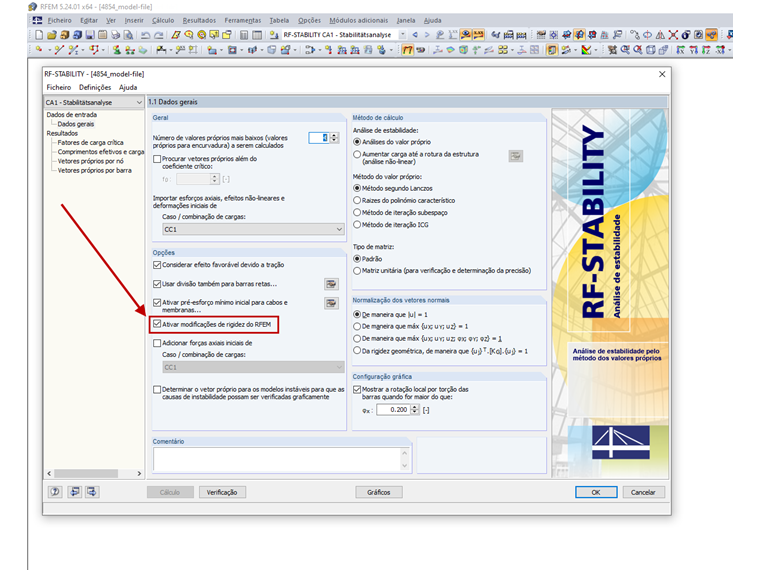Screen dimensions: 760x570
Task: Toggle 'Usar divisão também para barras retas' checkbox
Action: tap(157, 284)
